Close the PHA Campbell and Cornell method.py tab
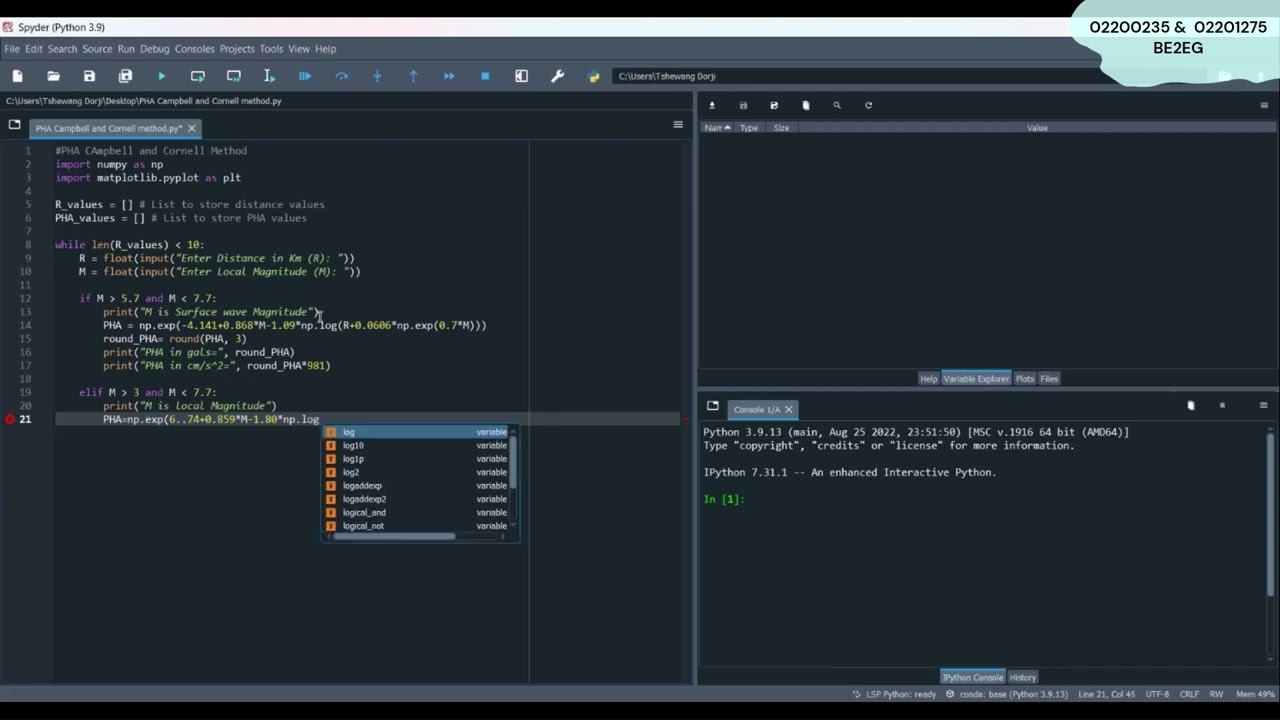 (191, 128)
